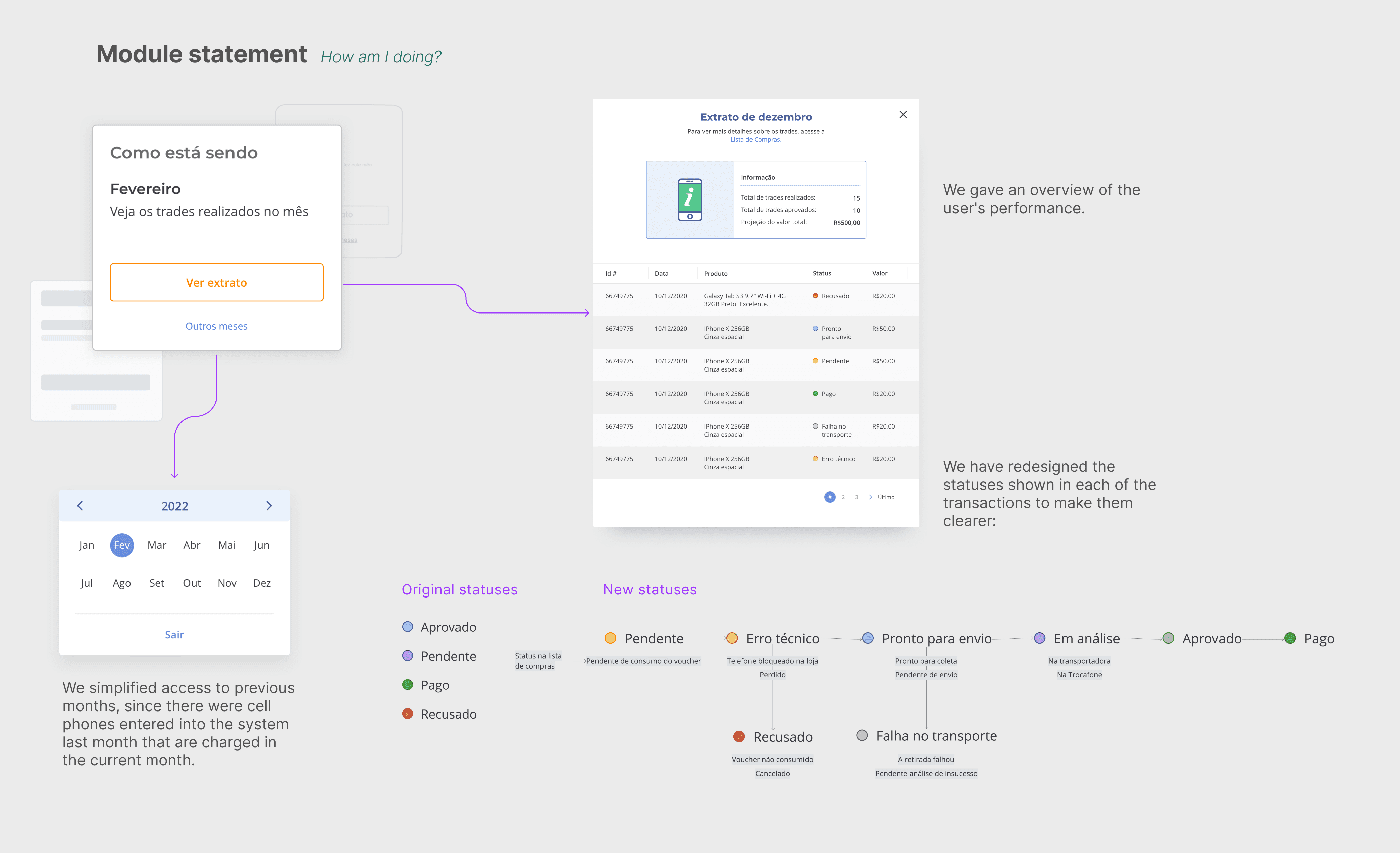The width and height of the screenshot is (1400, 853).
Task: Click the Ver extrato button
Action: coord(216,282)
